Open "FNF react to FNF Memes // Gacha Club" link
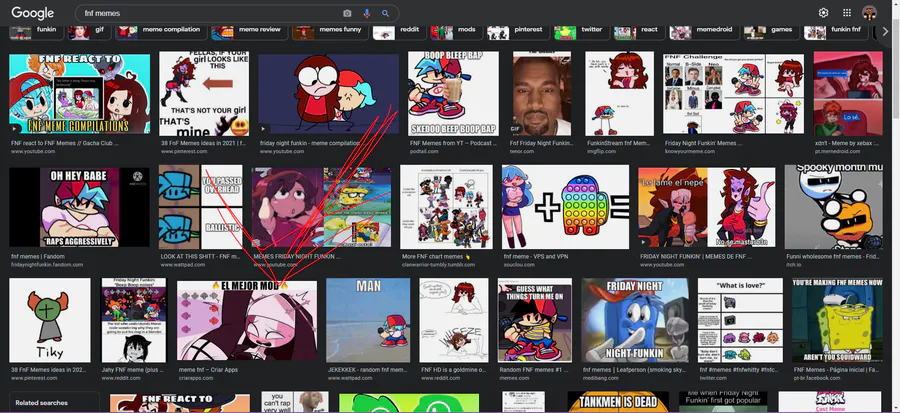Image resolution: width=900 pixels, height=413 pixels. click(64, 143)
